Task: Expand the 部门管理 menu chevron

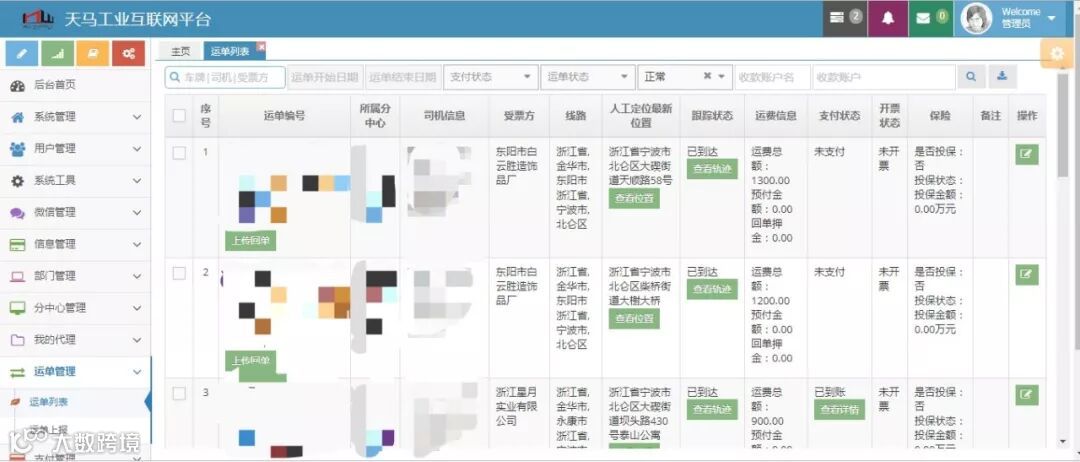Action: coord(136,276)
